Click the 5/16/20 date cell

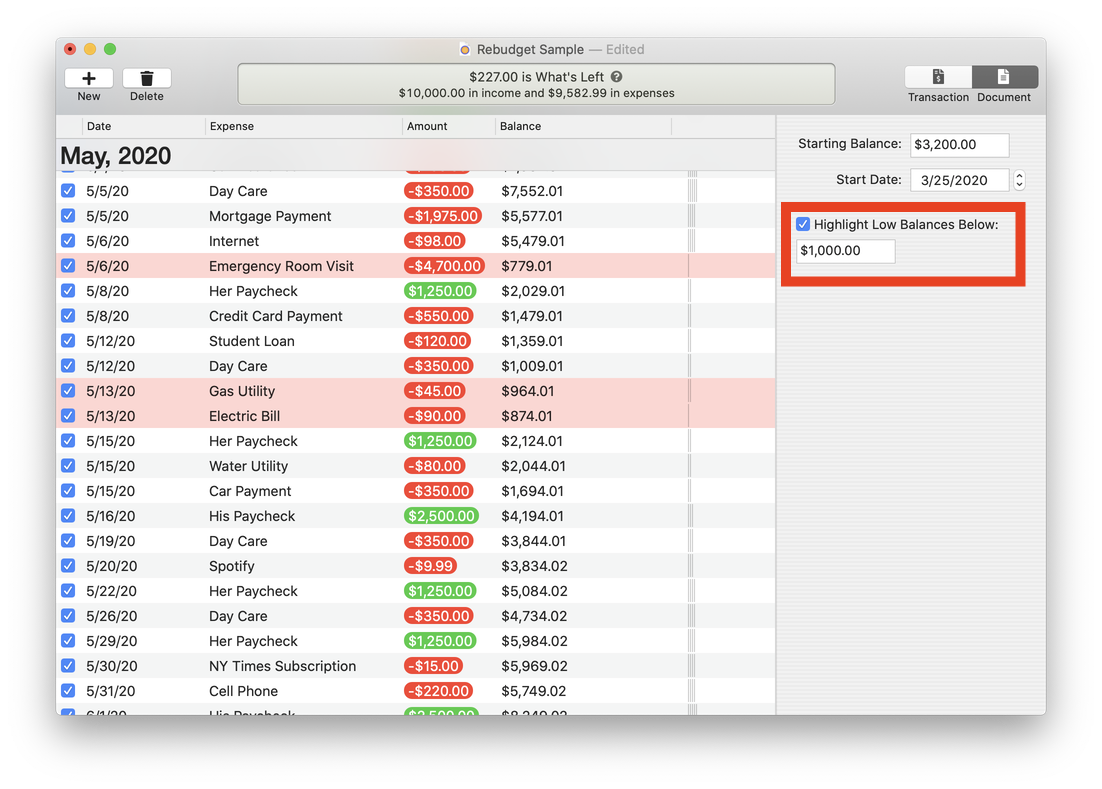110,516
